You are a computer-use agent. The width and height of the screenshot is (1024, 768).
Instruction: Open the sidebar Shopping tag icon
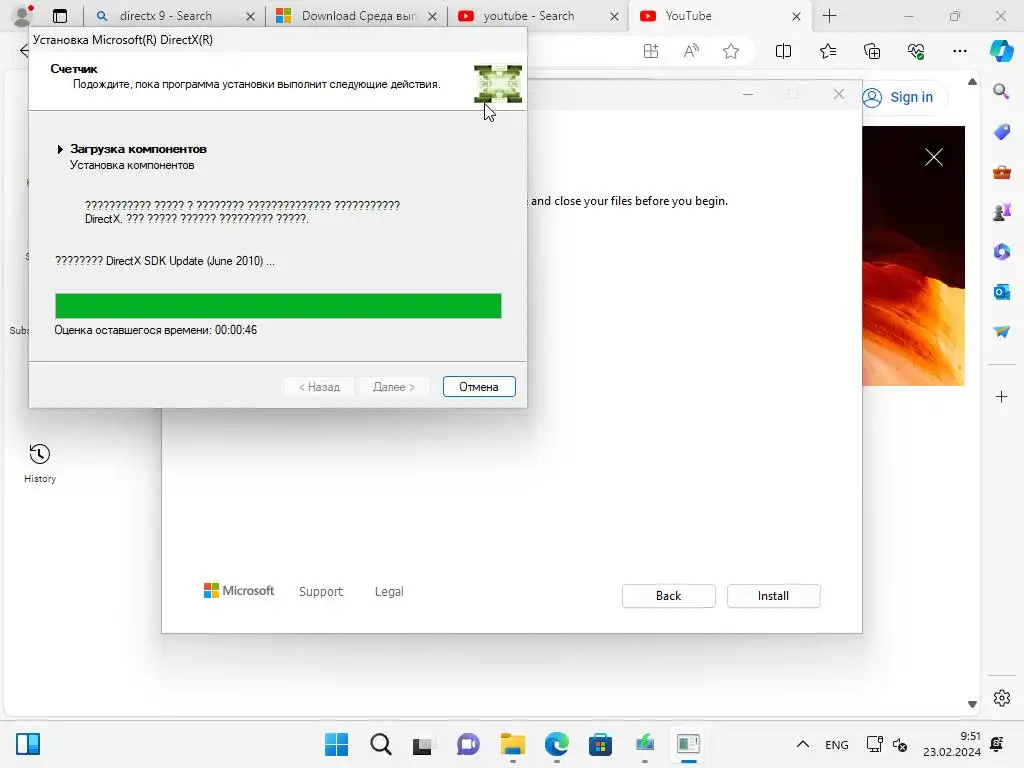1001,132
